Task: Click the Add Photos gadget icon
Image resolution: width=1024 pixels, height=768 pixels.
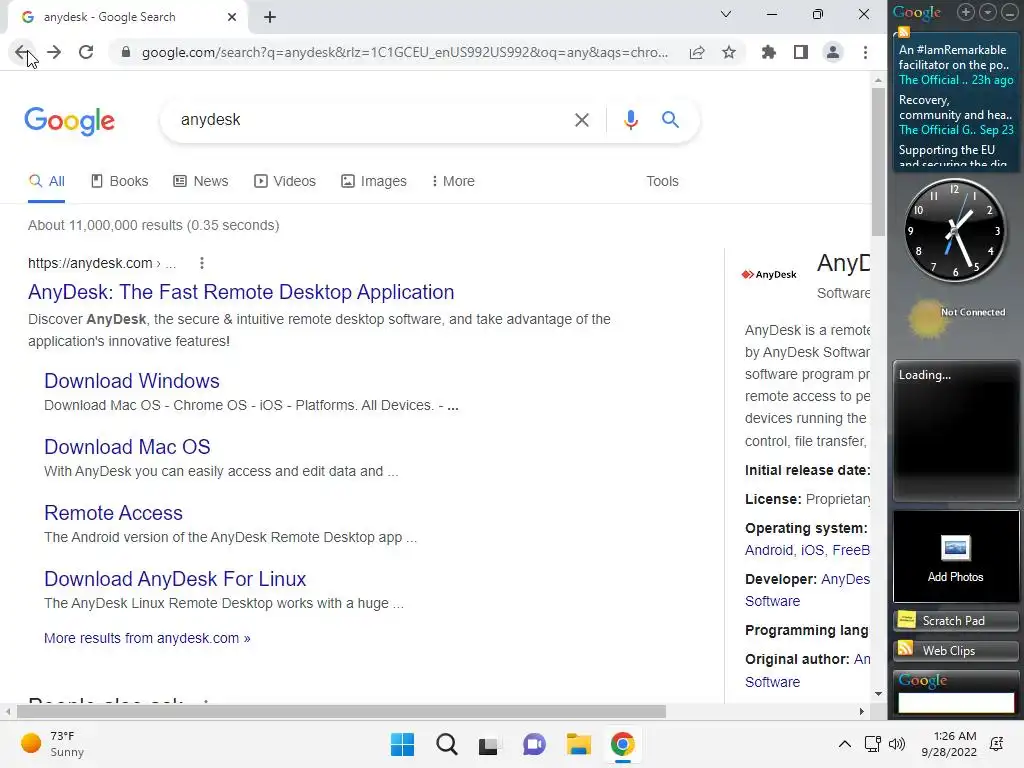Action: (955, 548)
